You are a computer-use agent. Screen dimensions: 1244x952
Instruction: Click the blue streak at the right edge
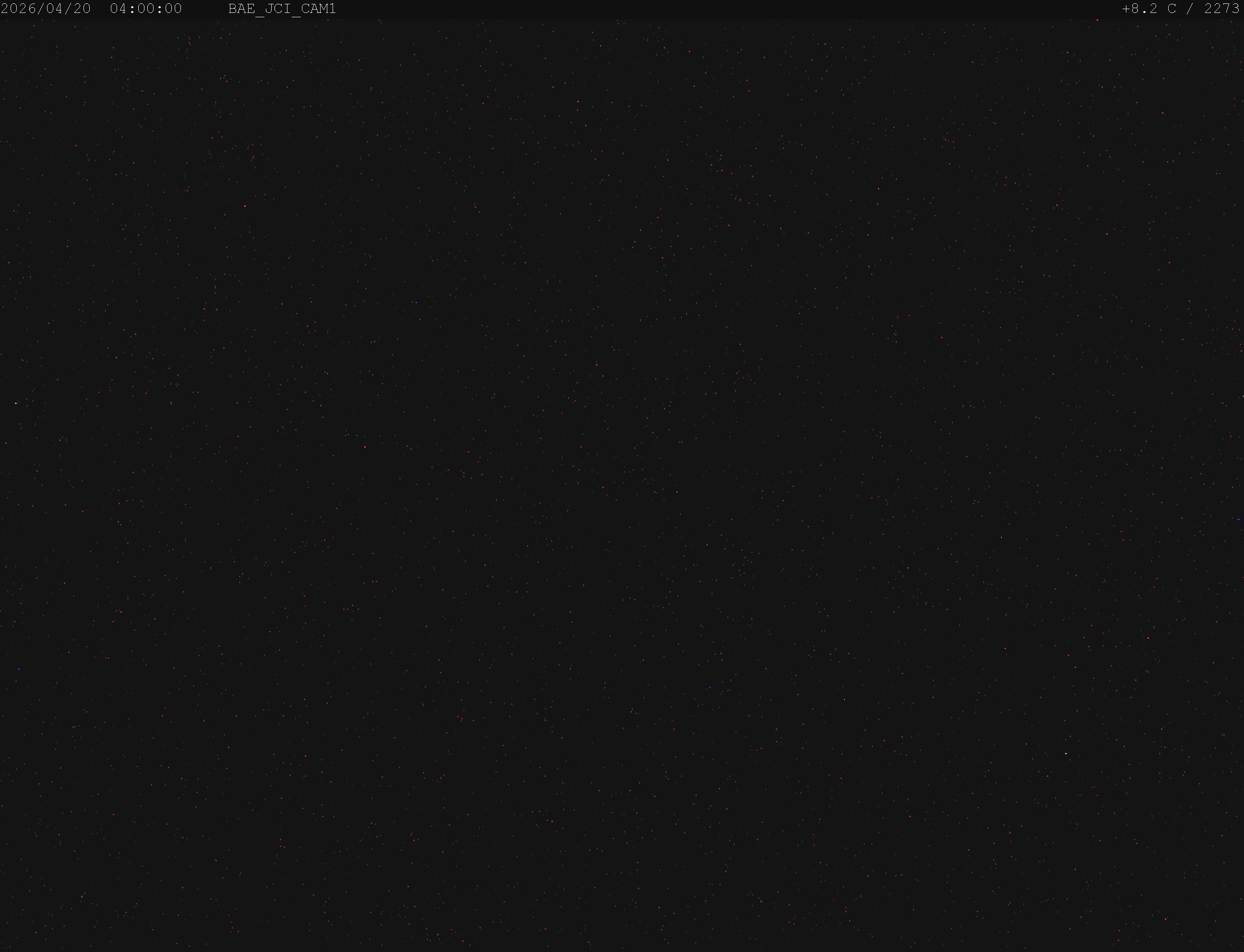tap(1239, 519)
